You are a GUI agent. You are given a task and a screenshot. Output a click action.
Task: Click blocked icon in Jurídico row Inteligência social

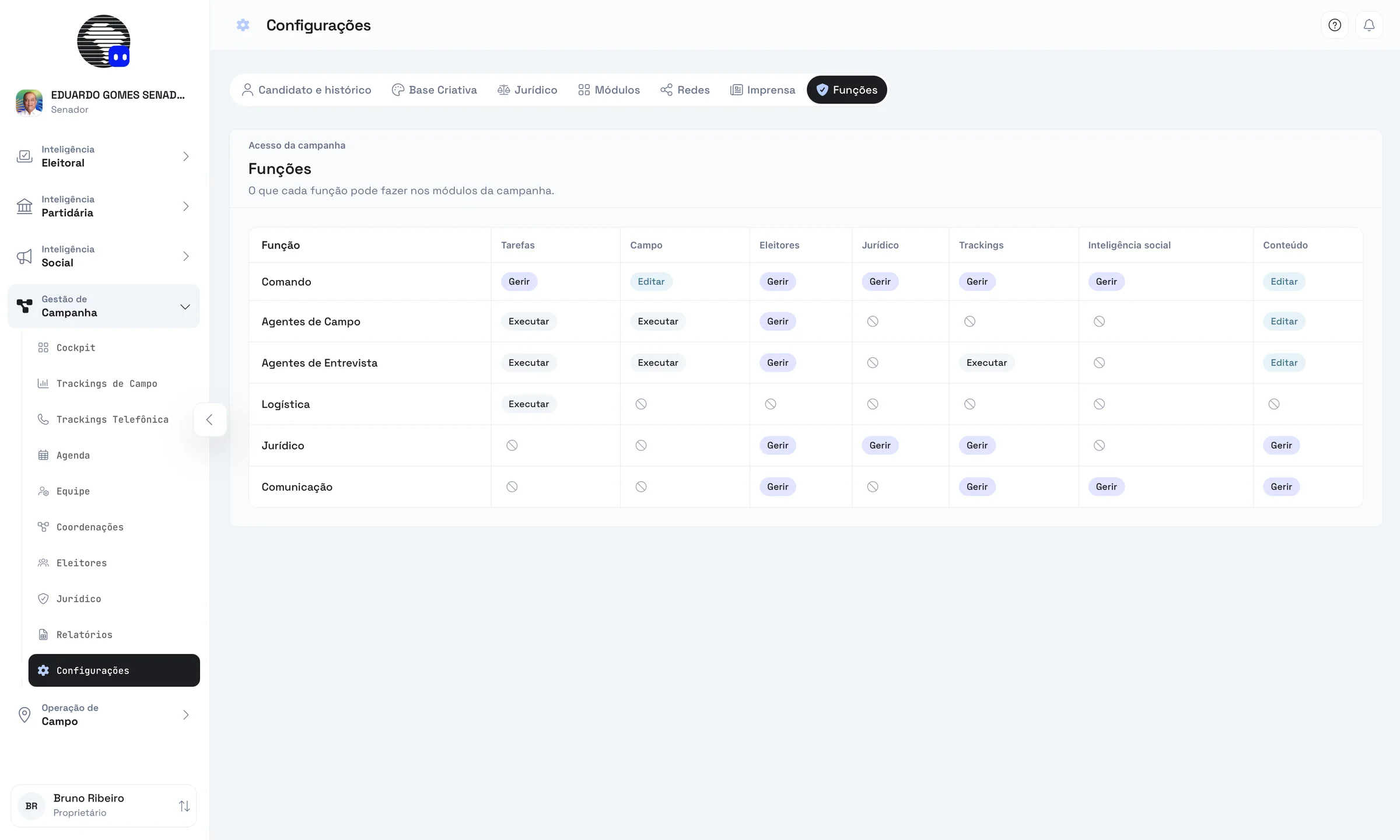[1099, 445]
